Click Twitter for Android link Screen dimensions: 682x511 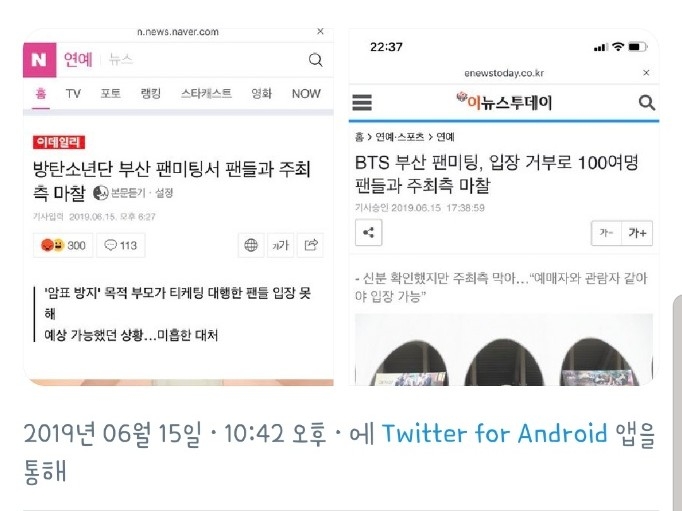pos(495,433)
